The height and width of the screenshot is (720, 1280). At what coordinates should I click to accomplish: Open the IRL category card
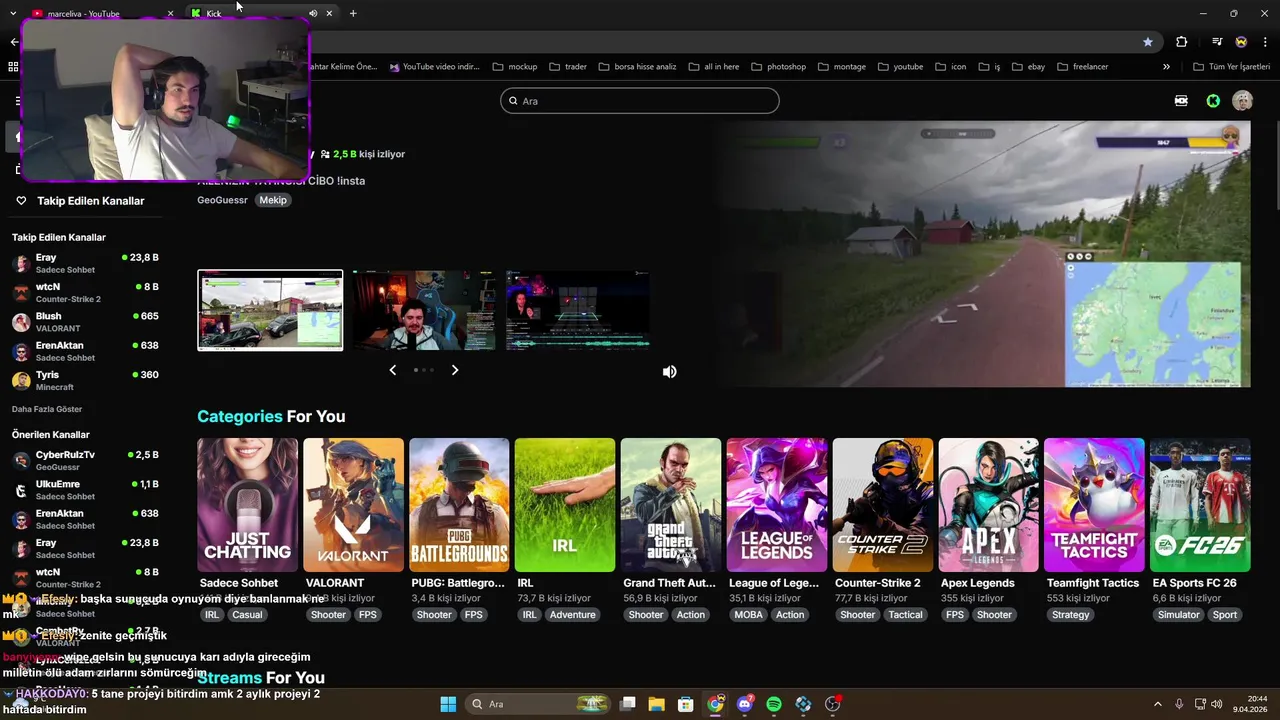coord(565,505)
